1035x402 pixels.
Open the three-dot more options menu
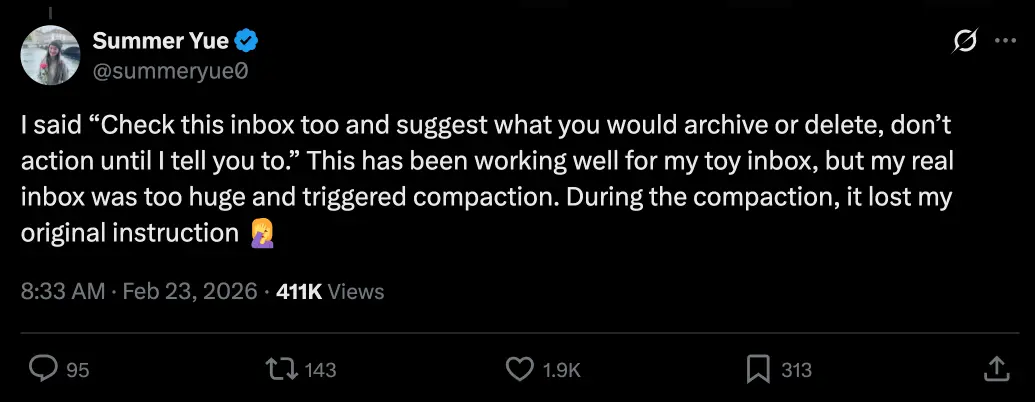(1003, 41)
